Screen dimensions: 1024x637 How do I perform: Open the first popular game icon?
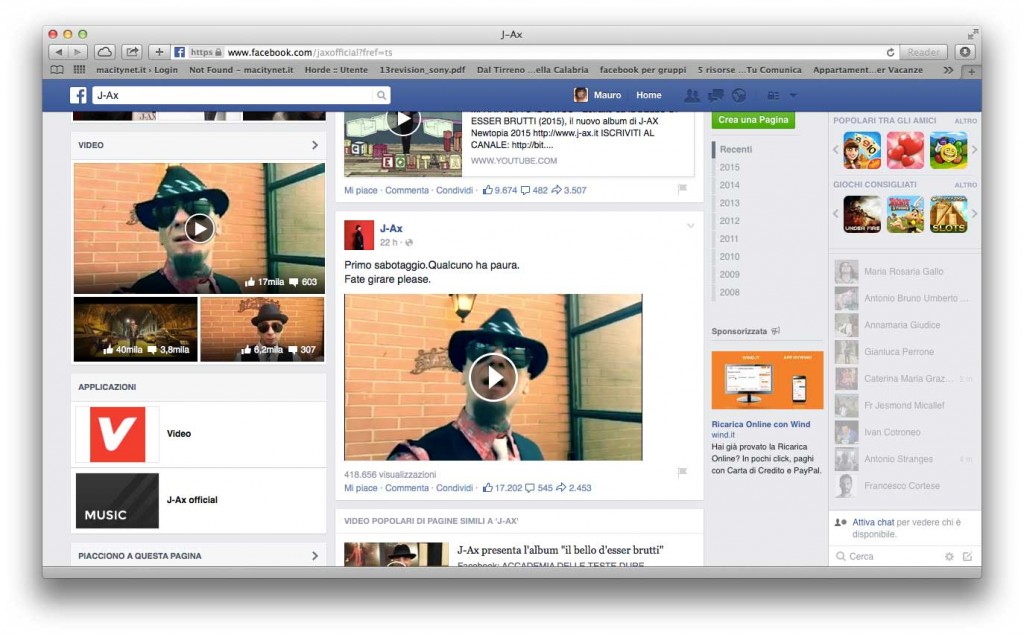861,150
